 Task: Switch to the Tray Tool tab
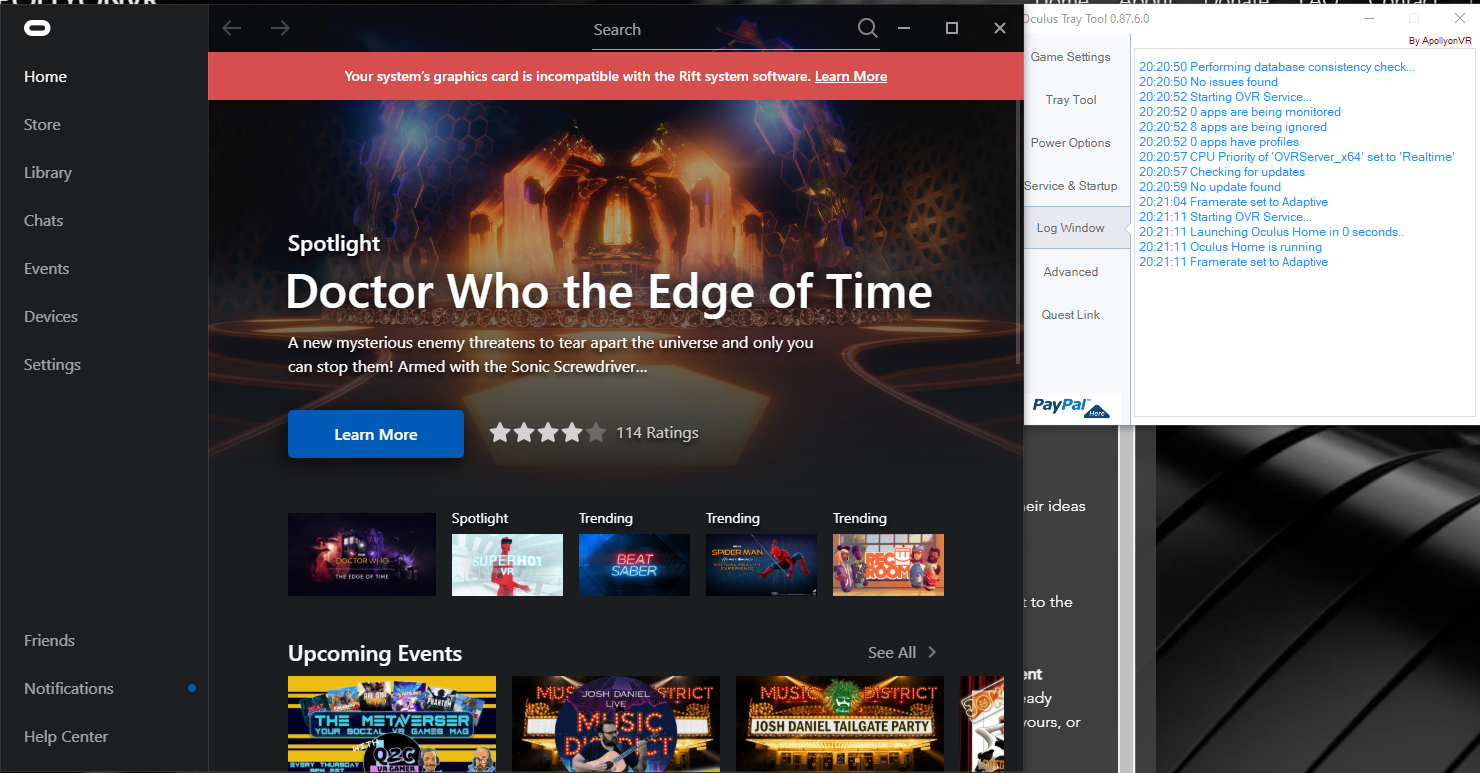click(1071, 100)
